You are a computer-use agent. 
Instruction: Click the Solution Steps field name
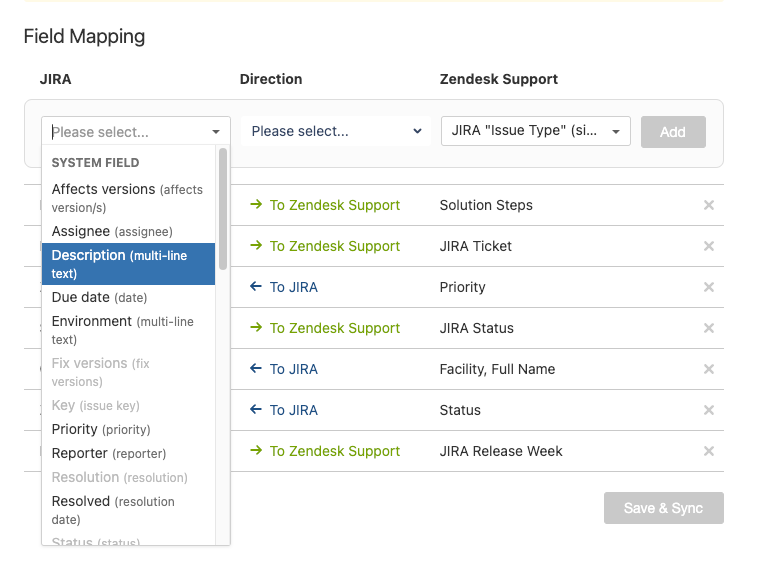(486, 205)
